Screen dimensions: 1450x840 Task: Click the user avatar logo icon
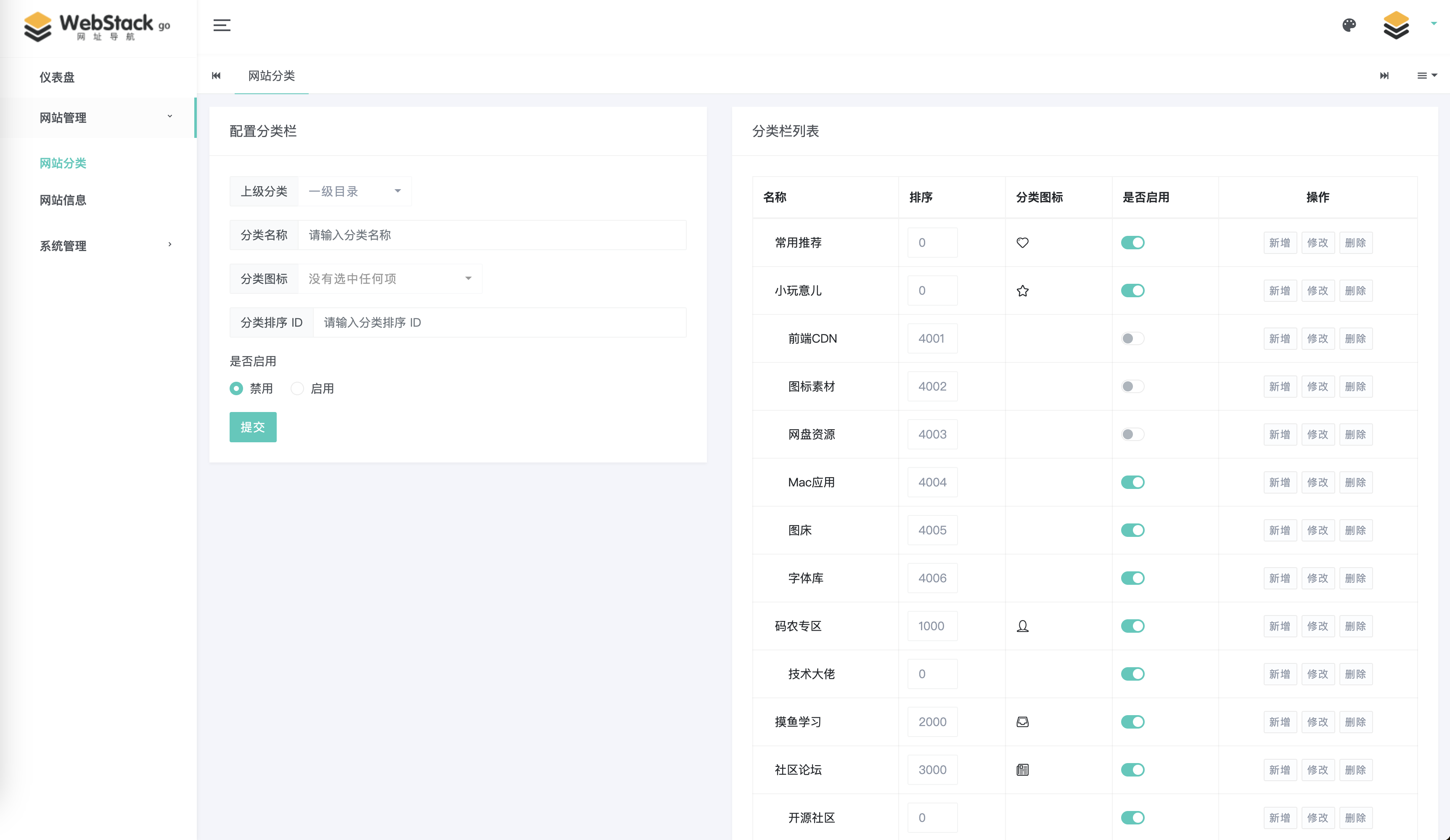coord(1396,25)
